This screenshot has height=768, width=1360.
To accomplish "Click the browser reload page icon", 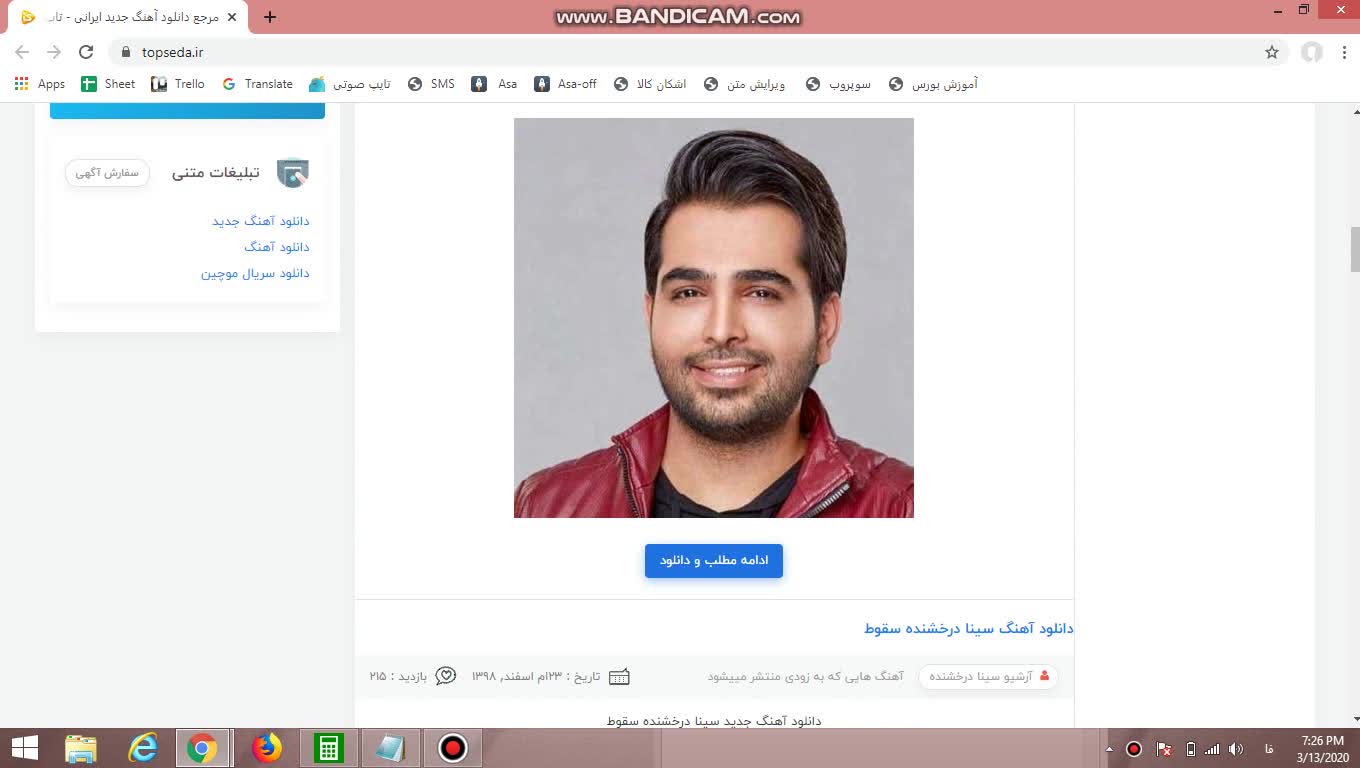I will (x=86, y=52).
